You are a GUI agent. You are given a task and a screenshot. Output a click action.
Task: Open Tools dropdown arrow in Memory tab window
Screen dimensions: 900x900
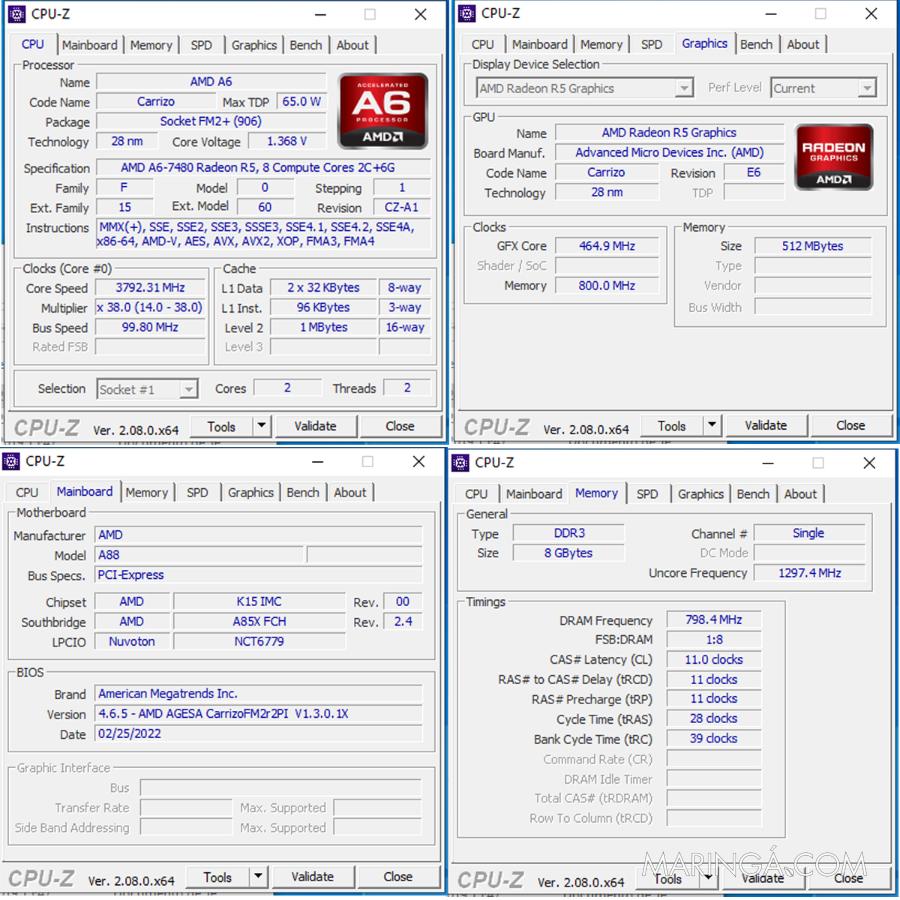pyautogui.click(x=708, y=878)
